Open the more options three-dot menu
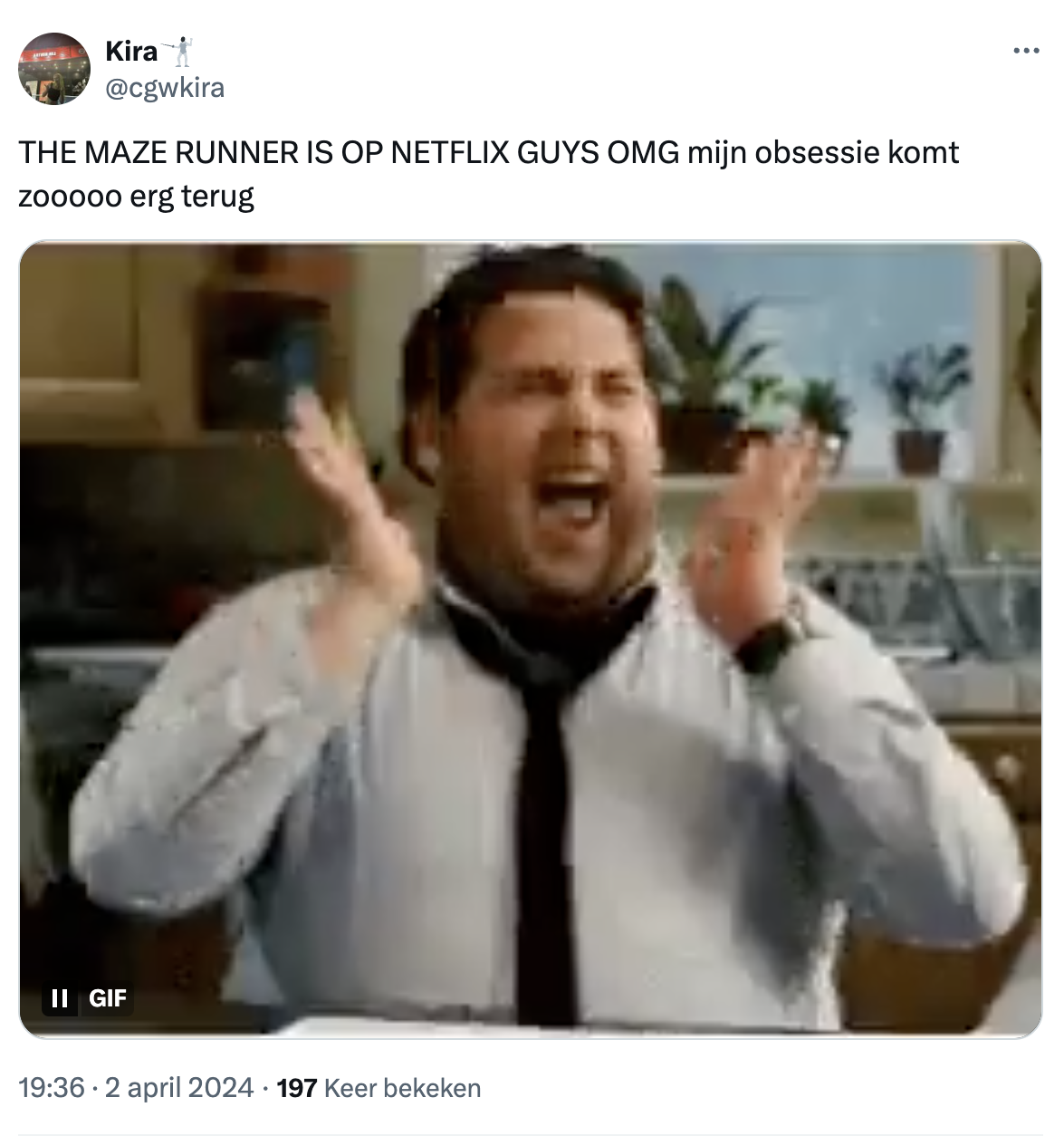1064x1136 pixels. pos(1026,52)
